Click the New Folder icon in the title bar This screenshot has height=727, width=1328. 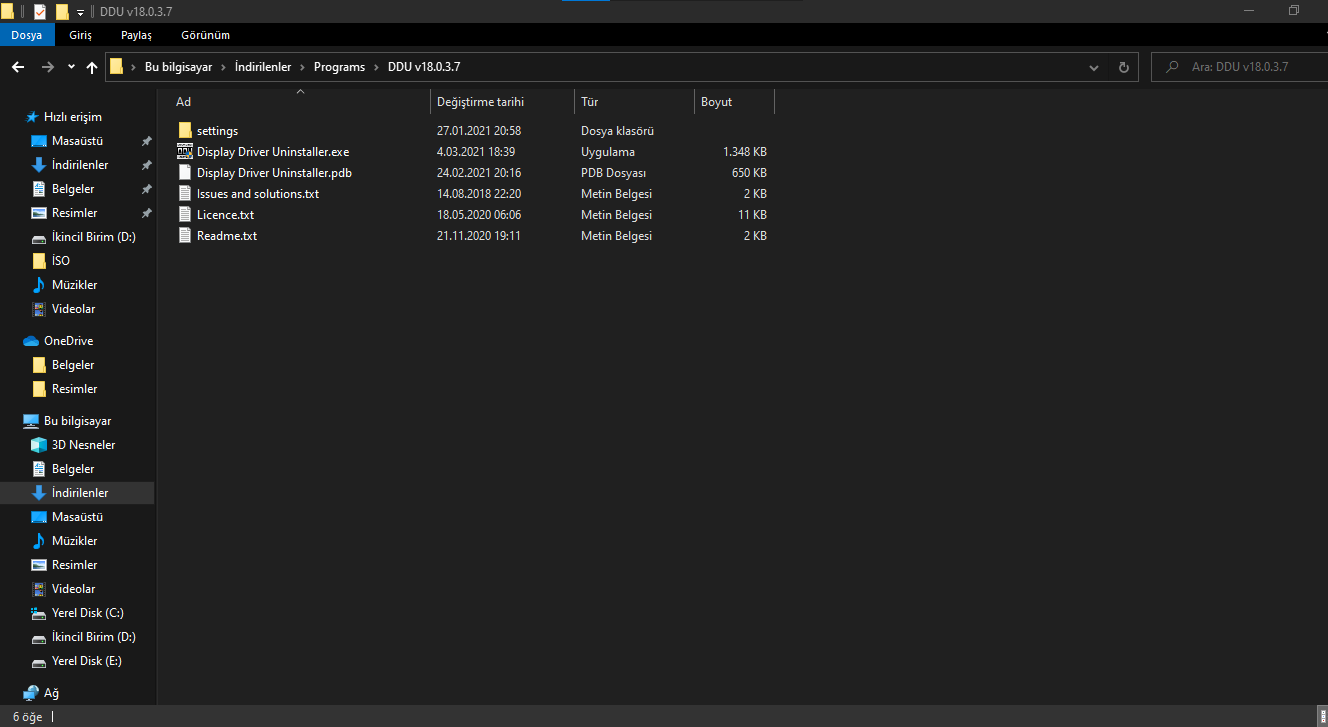point(62,11)
